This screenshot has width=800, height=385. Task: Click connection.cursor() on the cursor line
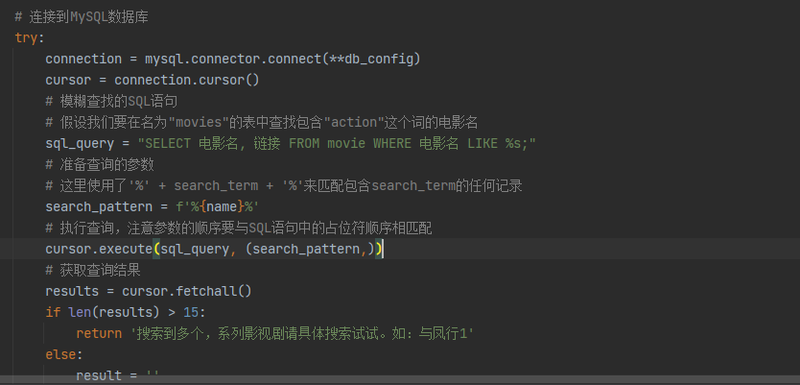point(186,80)
